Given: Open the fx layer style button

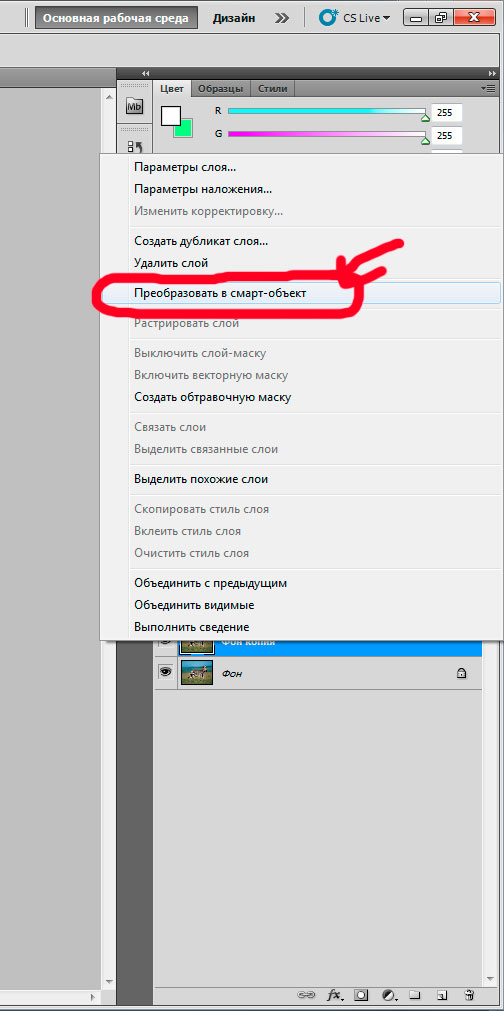Looking at the screenshot, I should pyautogui.click(x=334, y=994).
